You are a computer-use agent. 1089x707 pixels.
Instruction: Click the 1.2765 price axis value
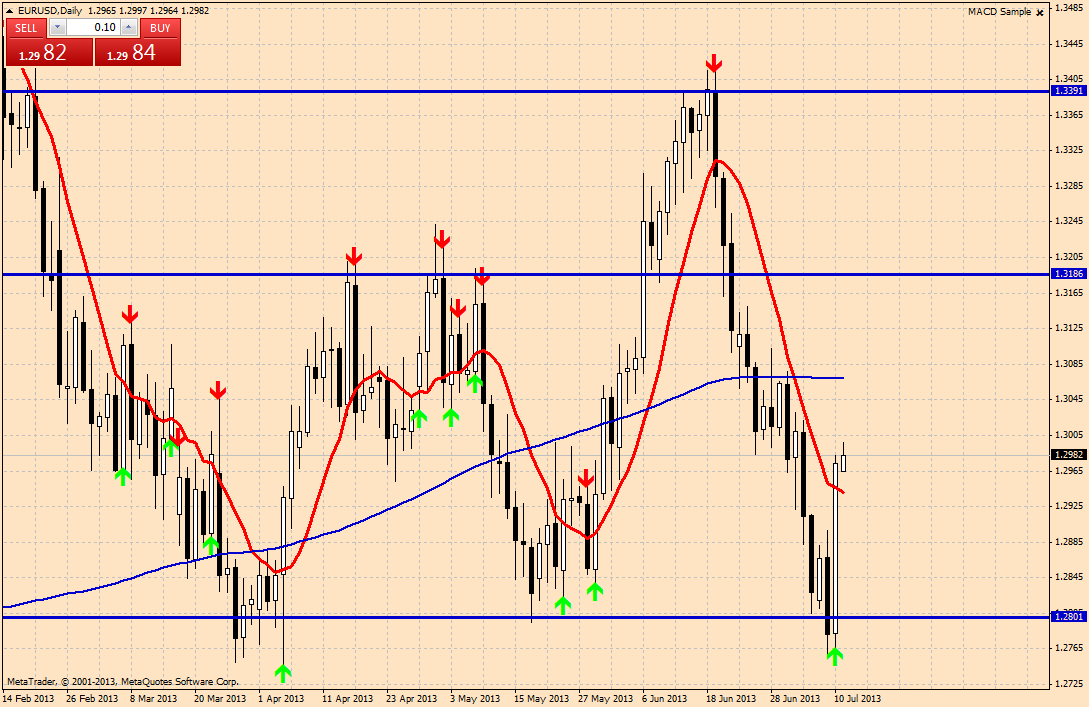(x=1070, y=648)
